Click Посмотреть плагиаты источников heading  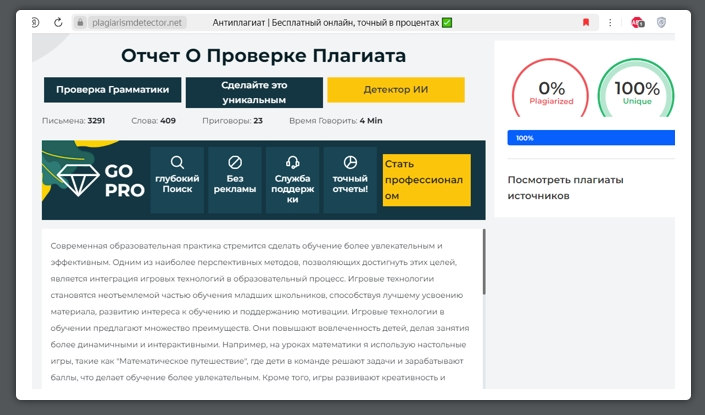click(565, 187)
